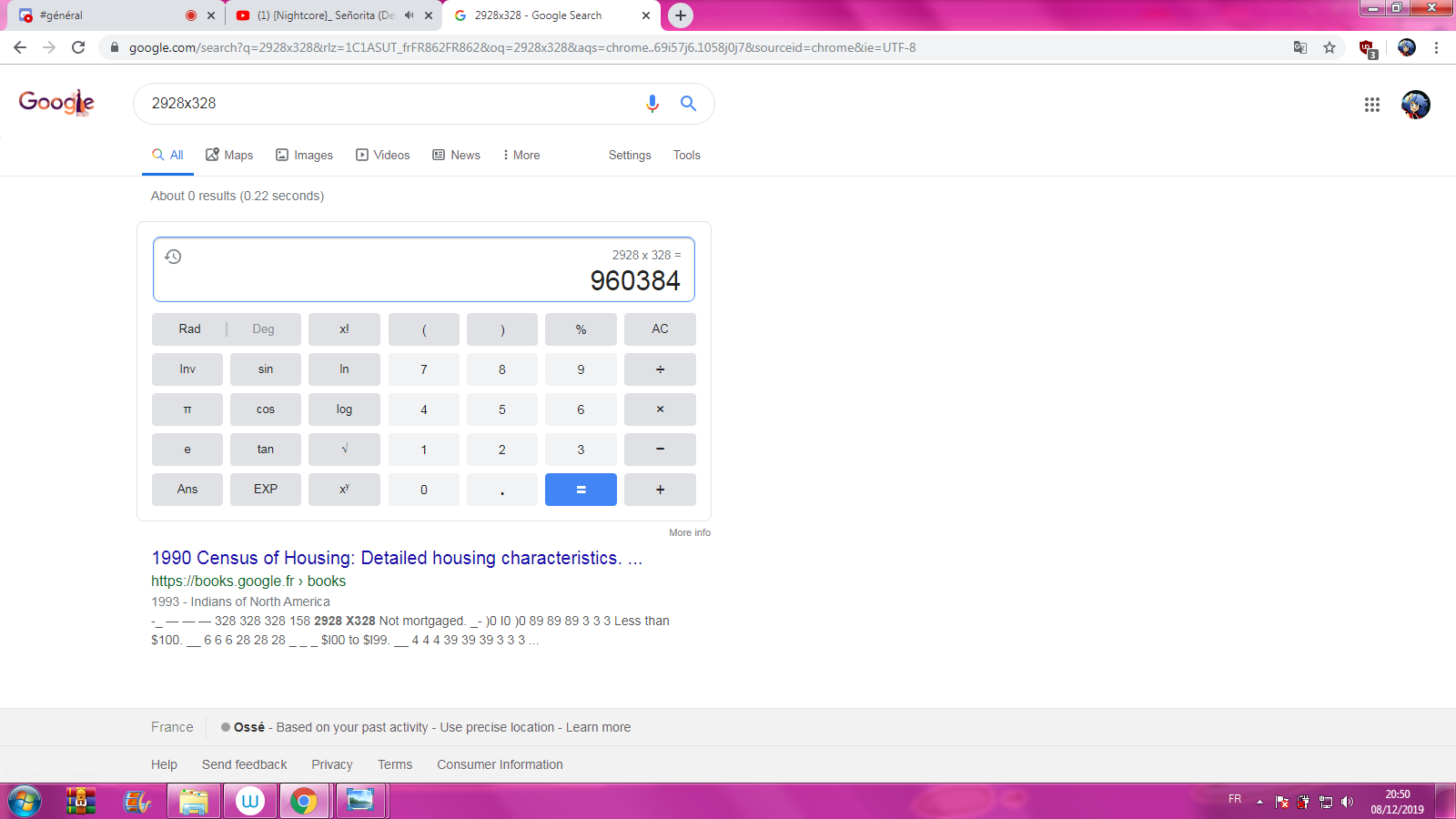Click the calculator history icon
The width and height of the screenshot is (1456, 819).
tap(173, 257)
